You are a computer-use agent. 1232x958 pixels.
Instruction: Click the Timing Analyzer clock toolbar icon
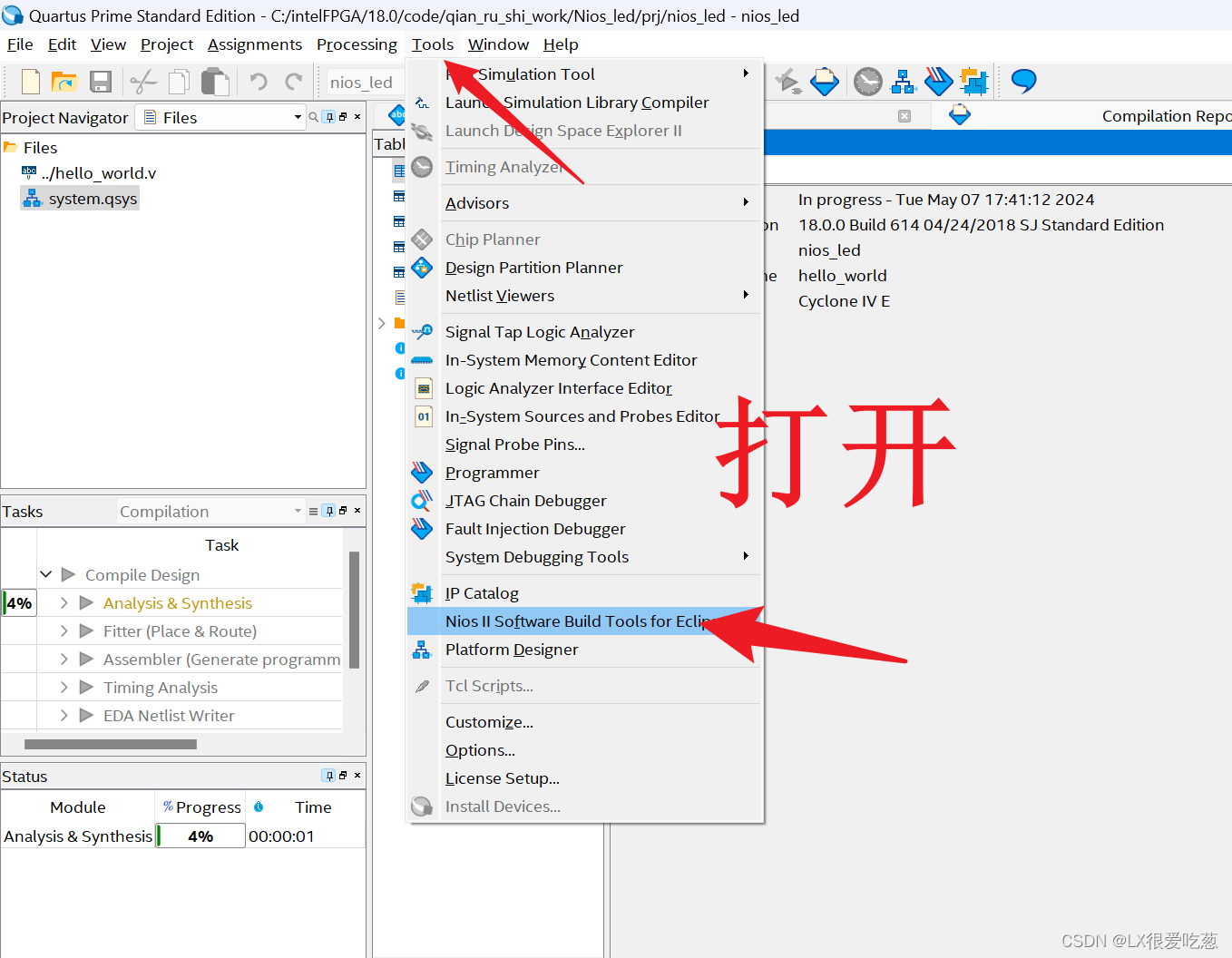click(x=868, y=82)
